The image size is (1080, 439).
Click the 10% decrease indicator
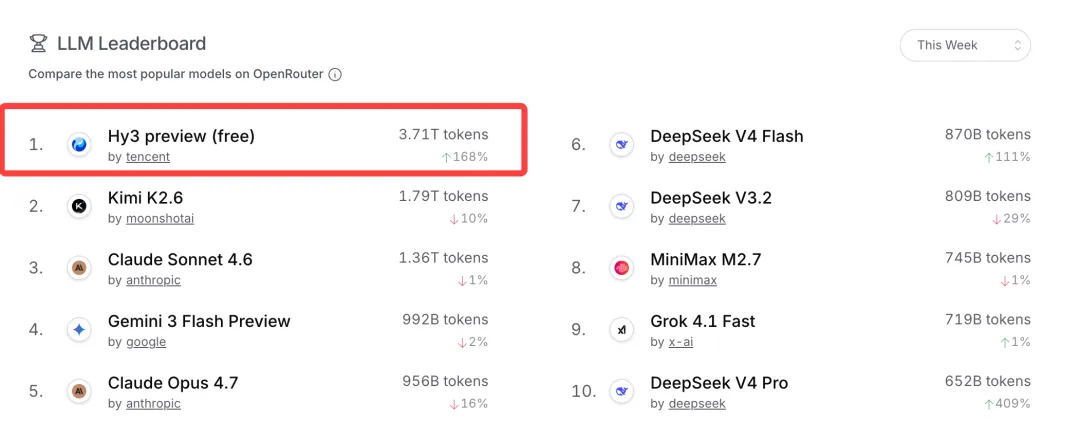[468, 219]
